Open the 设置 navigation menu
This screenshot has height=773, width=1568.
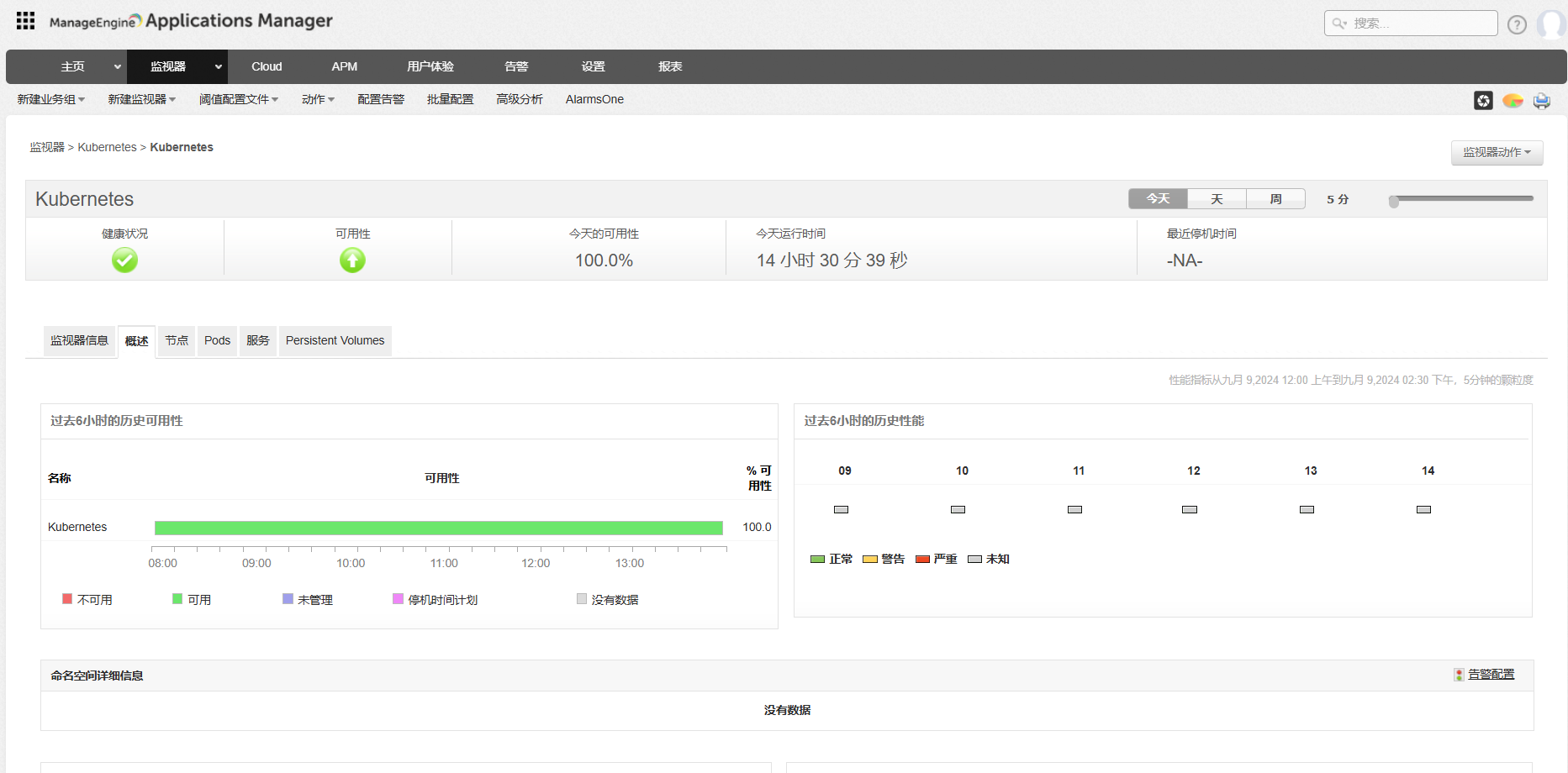coord(593,66)
